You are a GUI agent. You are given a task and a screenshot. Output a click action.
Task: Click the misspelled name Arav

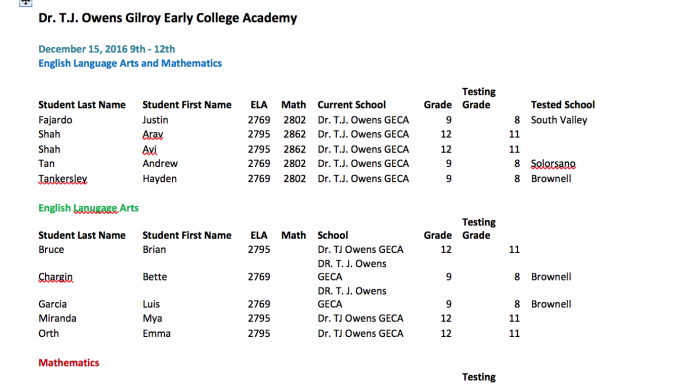click(153, 134)
